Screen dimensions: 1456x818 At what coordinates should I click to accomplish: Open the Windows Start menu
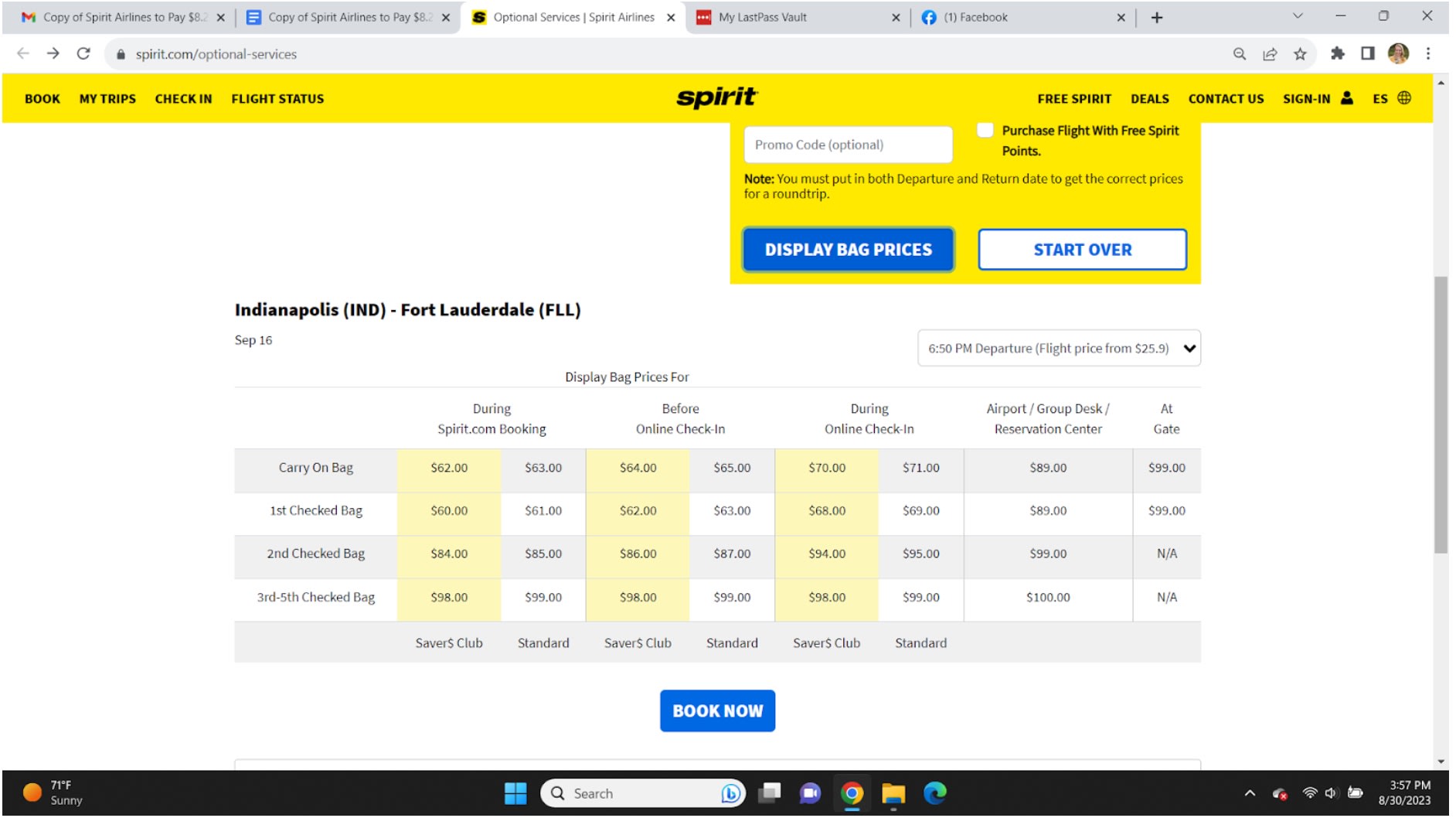515,794
